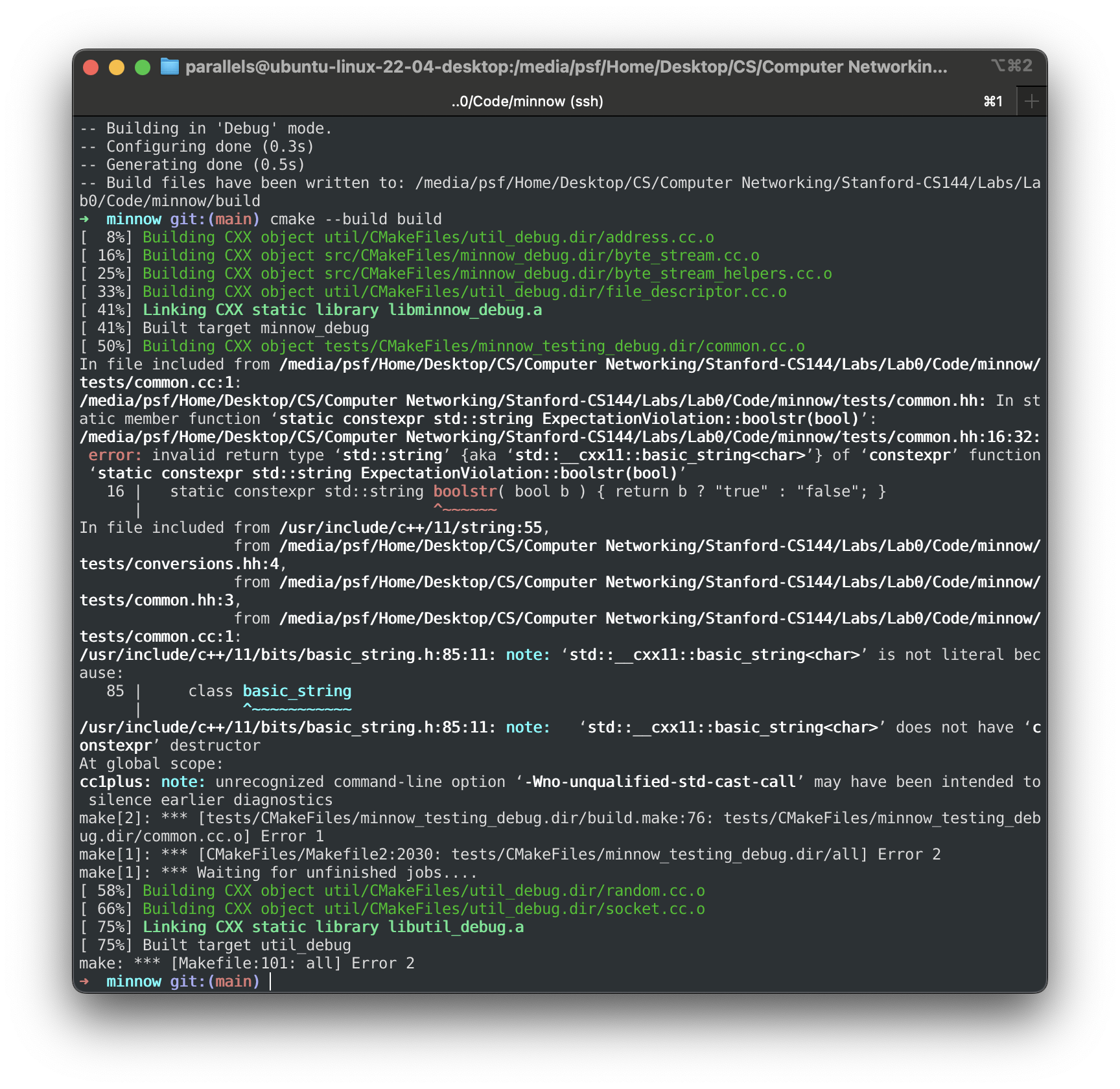This screenshot has height=1089, width=1120.
Task: Click the highlighted boolstr error token
Action: coord(465,491)
